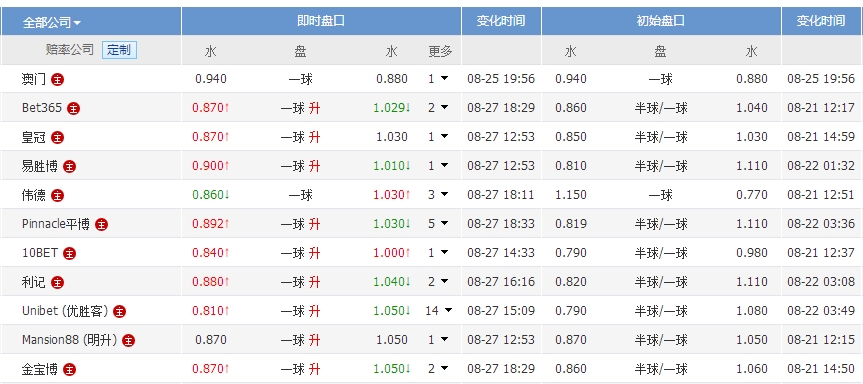Viewport: 863px width, 384px height.
Task: Open the 全部公司 company filter dropdown
Action: coord(52,23)
